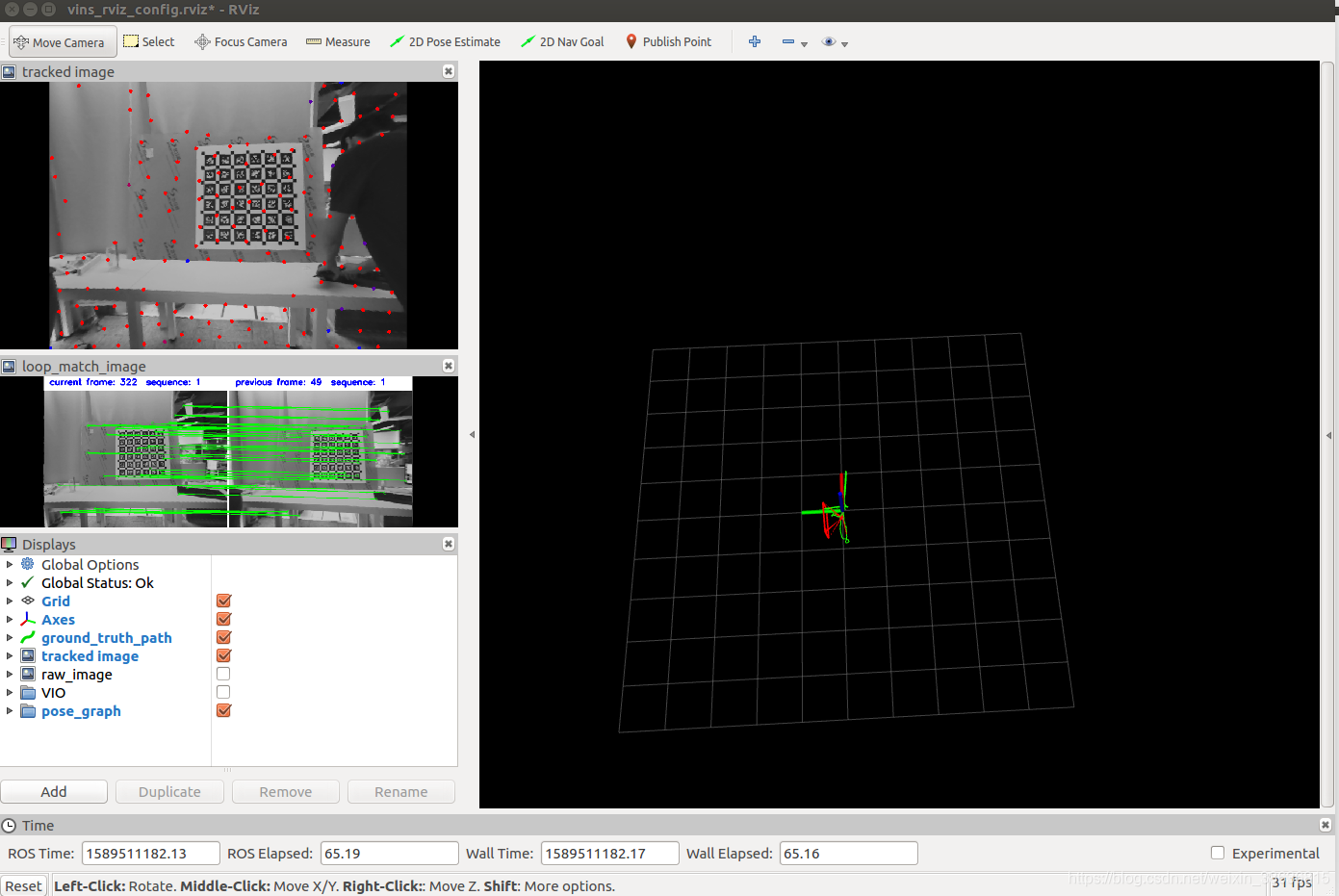Image resolution: width=1339 pixels, height=896 pixels.
Task: Click the tracked image panel title icon
Action: click(9, 71)
